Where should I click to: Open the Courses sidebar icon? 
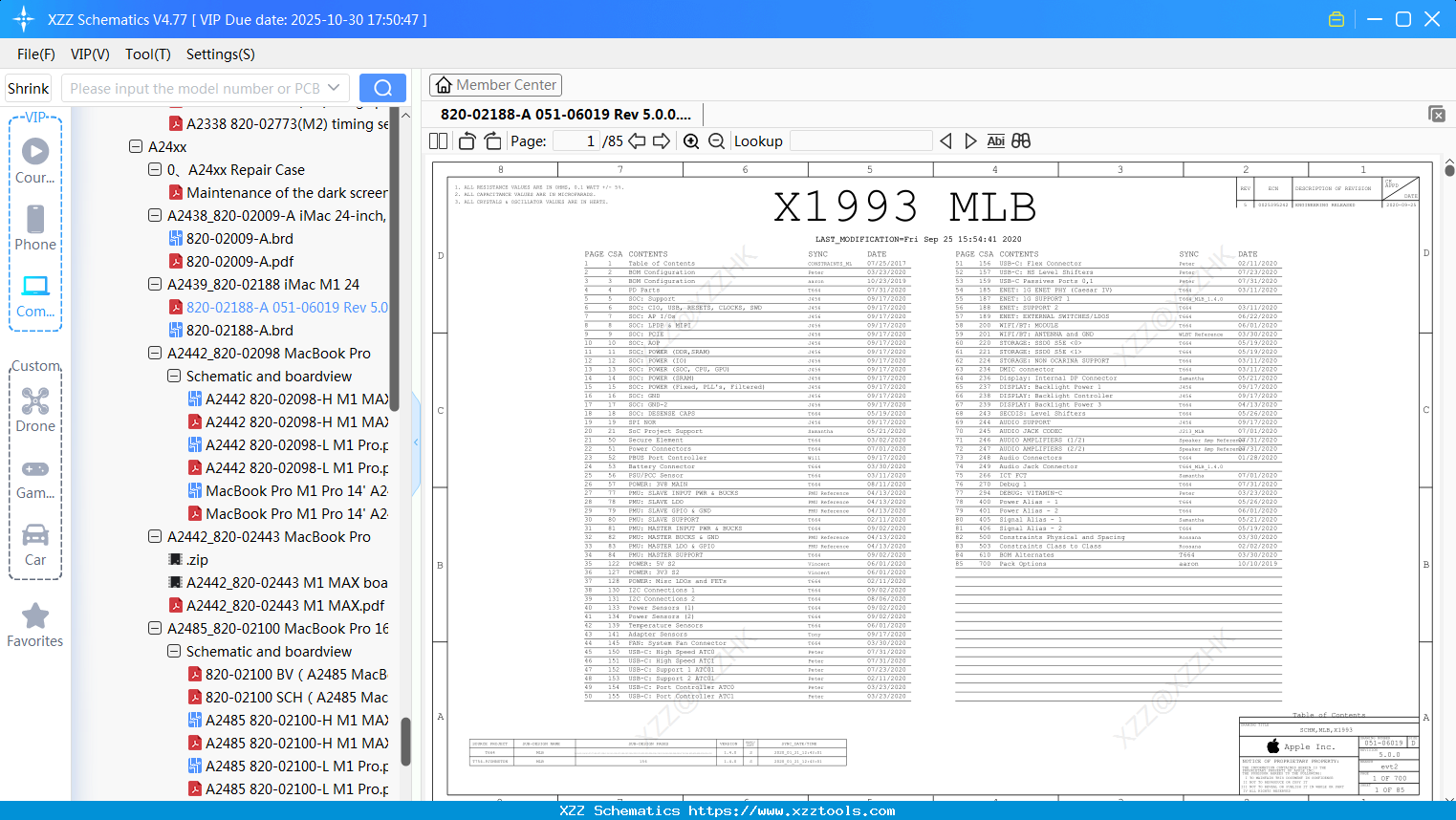tap(35, 160)
